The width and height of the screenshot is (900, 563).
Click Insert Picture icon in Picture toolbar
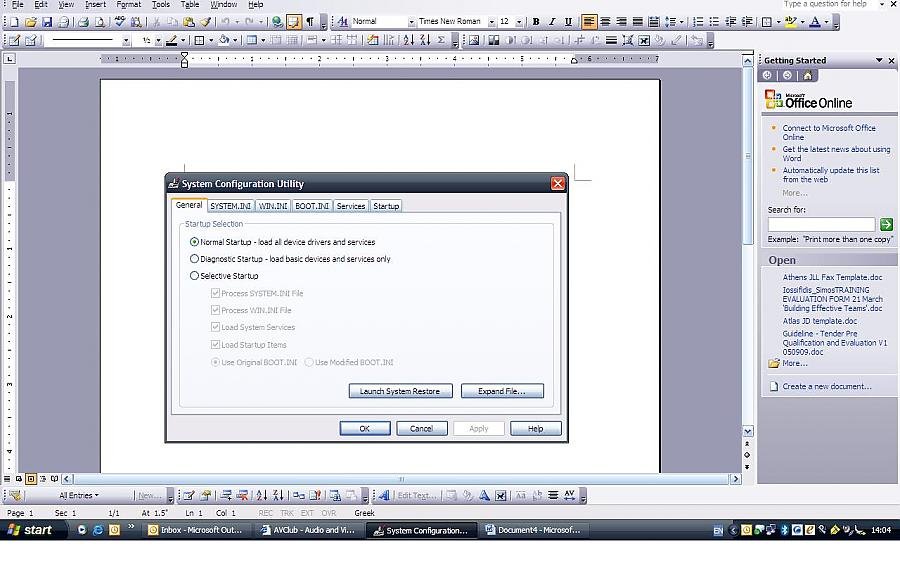click(x=474, y=40)
